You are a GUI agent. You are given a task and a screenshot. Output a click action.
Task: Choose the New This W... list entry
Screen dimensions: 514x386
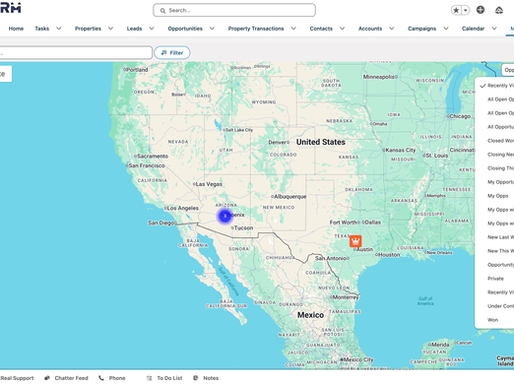(495, 251)
